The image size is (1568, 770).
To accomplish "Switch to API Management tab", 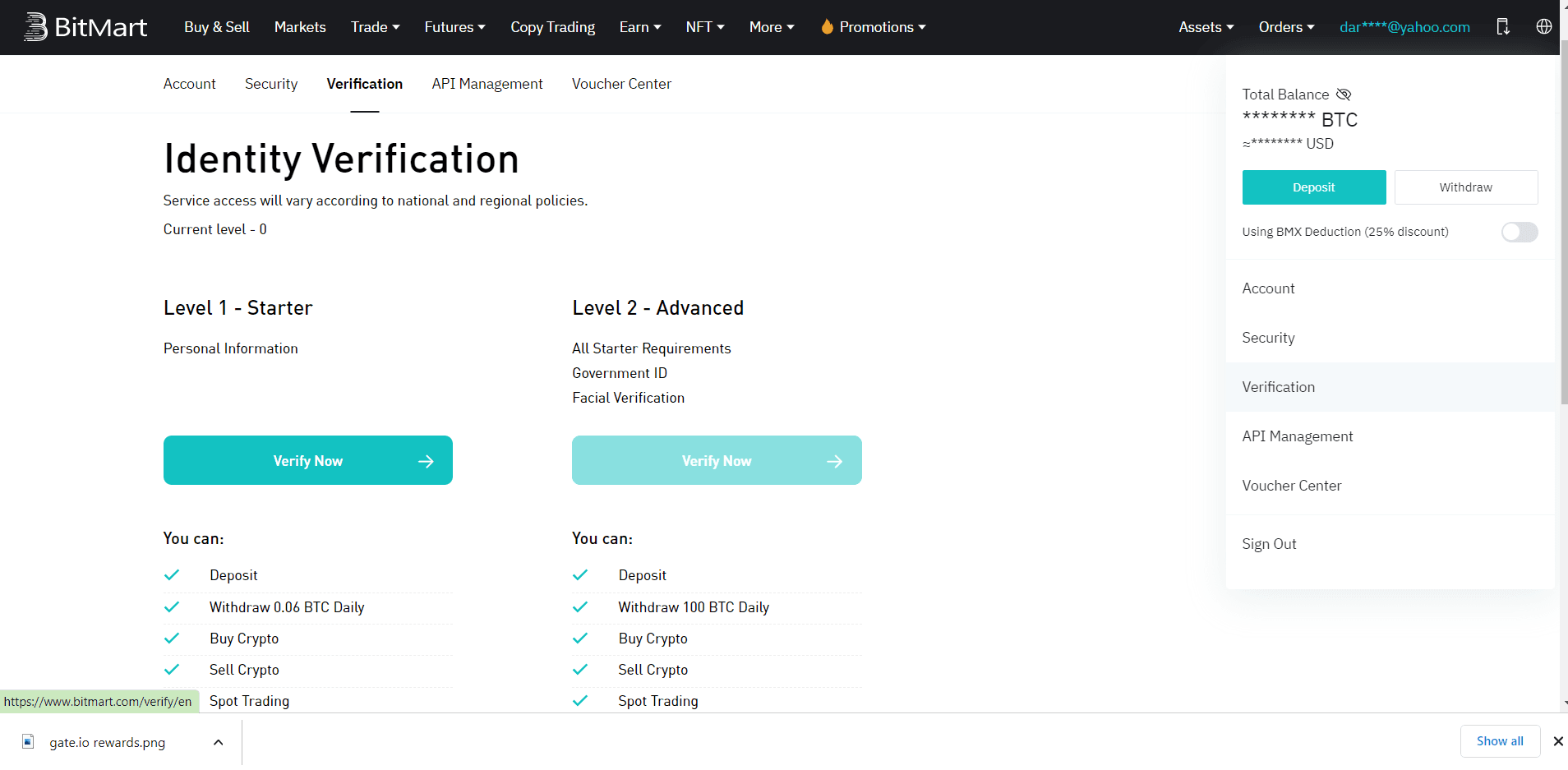I will point(487,84).
